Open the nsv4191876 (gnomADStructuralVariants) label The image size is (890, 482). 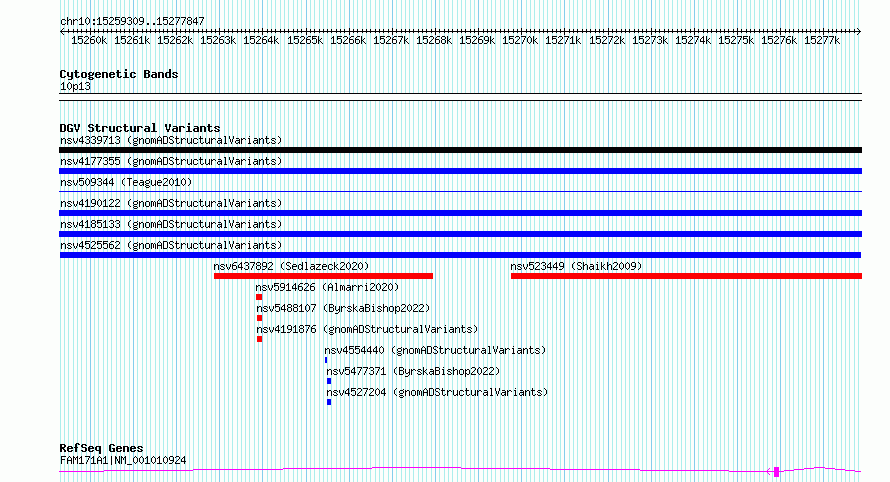click(367, 329)
